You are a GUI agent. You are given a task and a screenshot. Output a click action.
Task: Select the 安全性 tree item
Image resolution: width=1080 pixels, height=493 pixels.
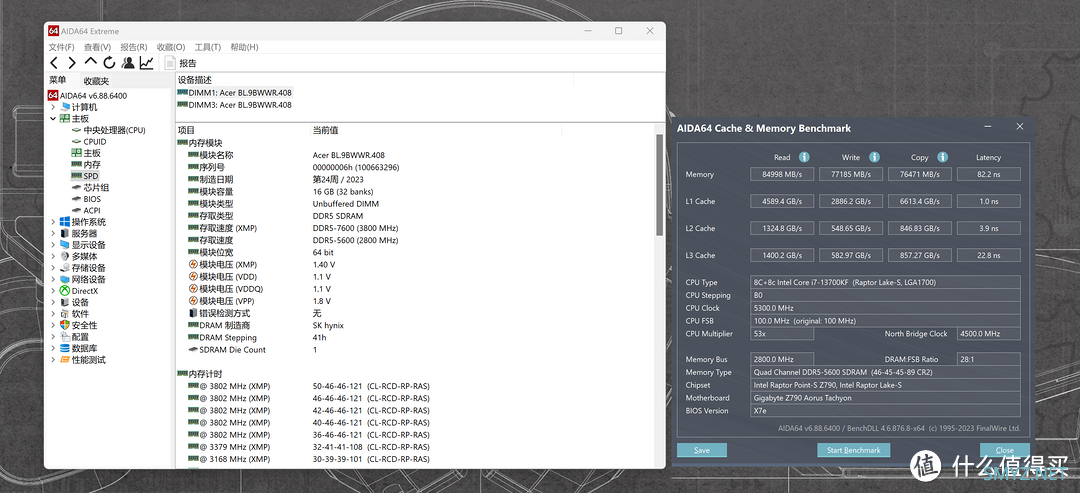pyautogui.click(x=79, y=325)
